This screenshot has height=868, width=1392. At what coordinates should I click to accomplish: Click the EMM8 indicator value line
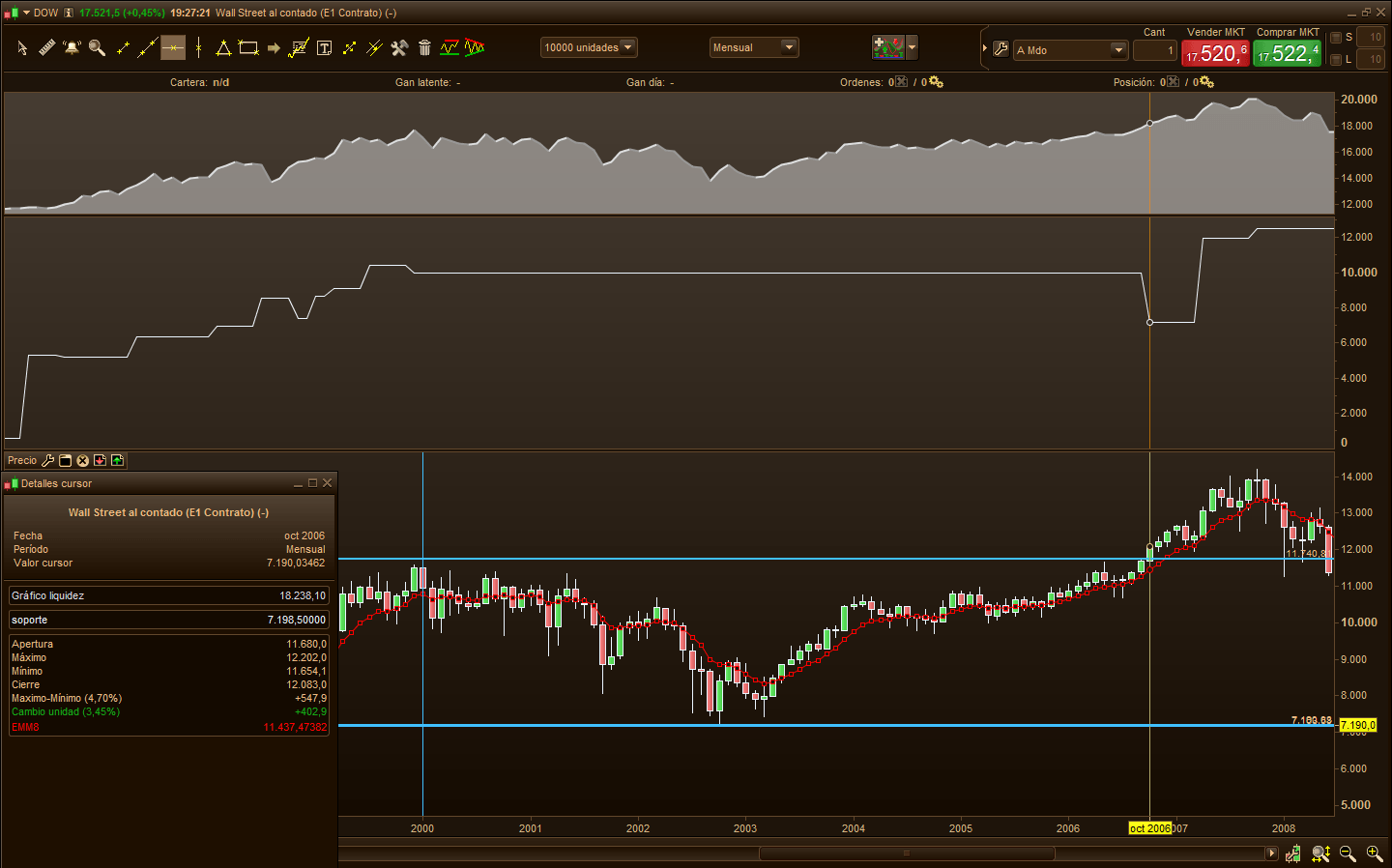click(x=169, y=727)
